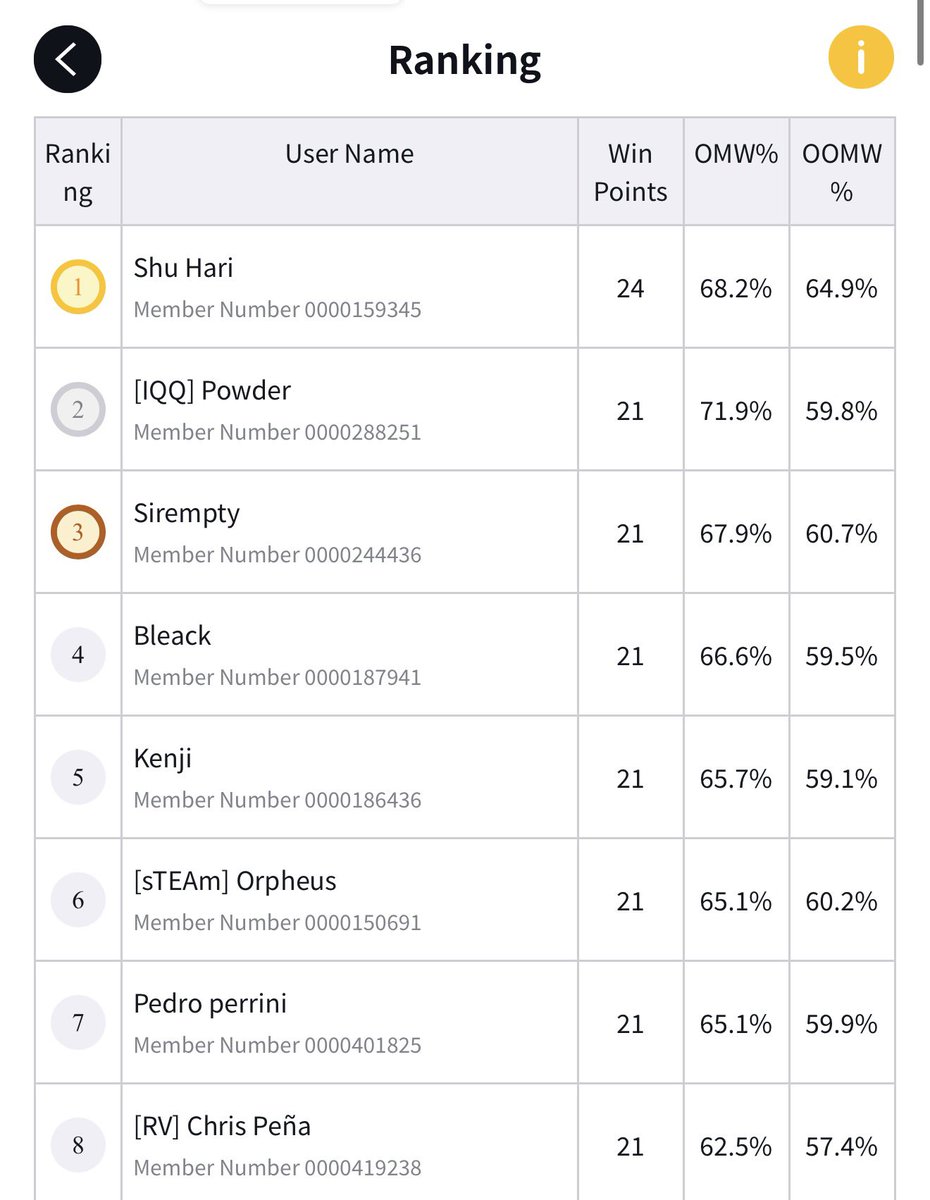The height and width of the screenshot is (1200, 930).
Task: Click the bronze rank 3 medal
Action: pyautogui.click(x=78, y=533)
